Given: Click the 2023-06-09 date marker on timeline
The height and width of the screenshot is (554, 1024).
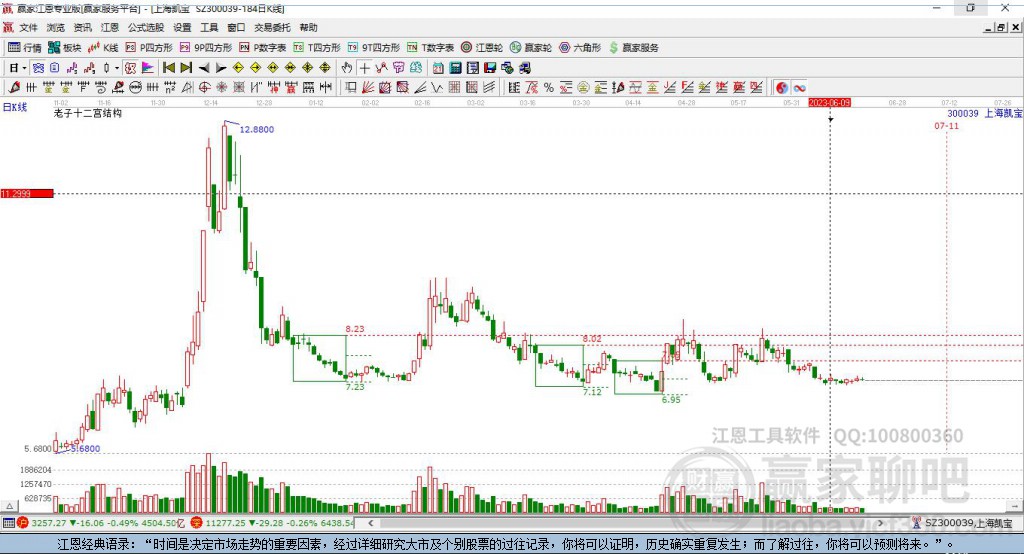Looking at the screenshot, I should 829,102.
